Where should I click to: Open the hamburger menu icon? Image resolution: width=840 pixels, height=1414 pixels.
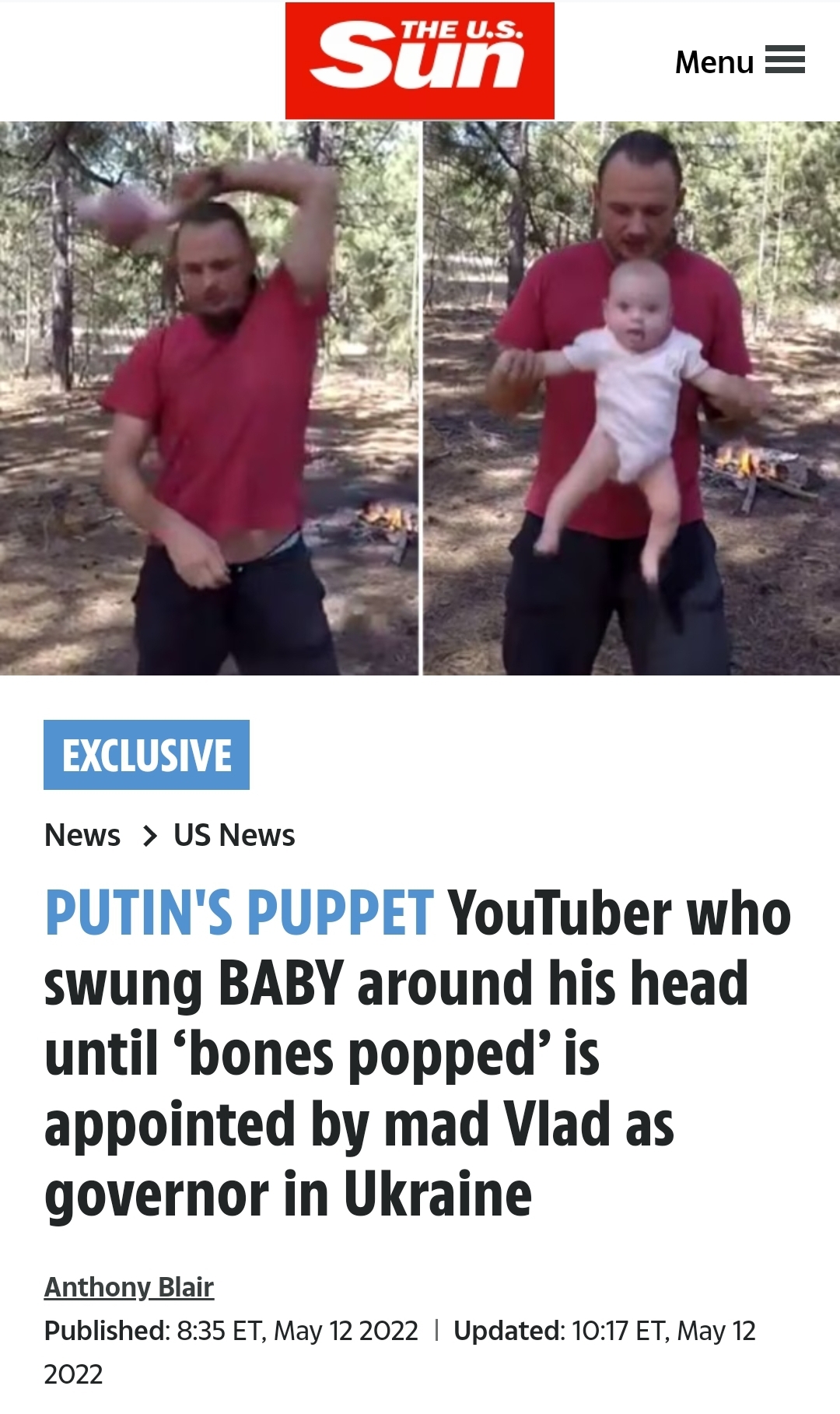[785, 60]
